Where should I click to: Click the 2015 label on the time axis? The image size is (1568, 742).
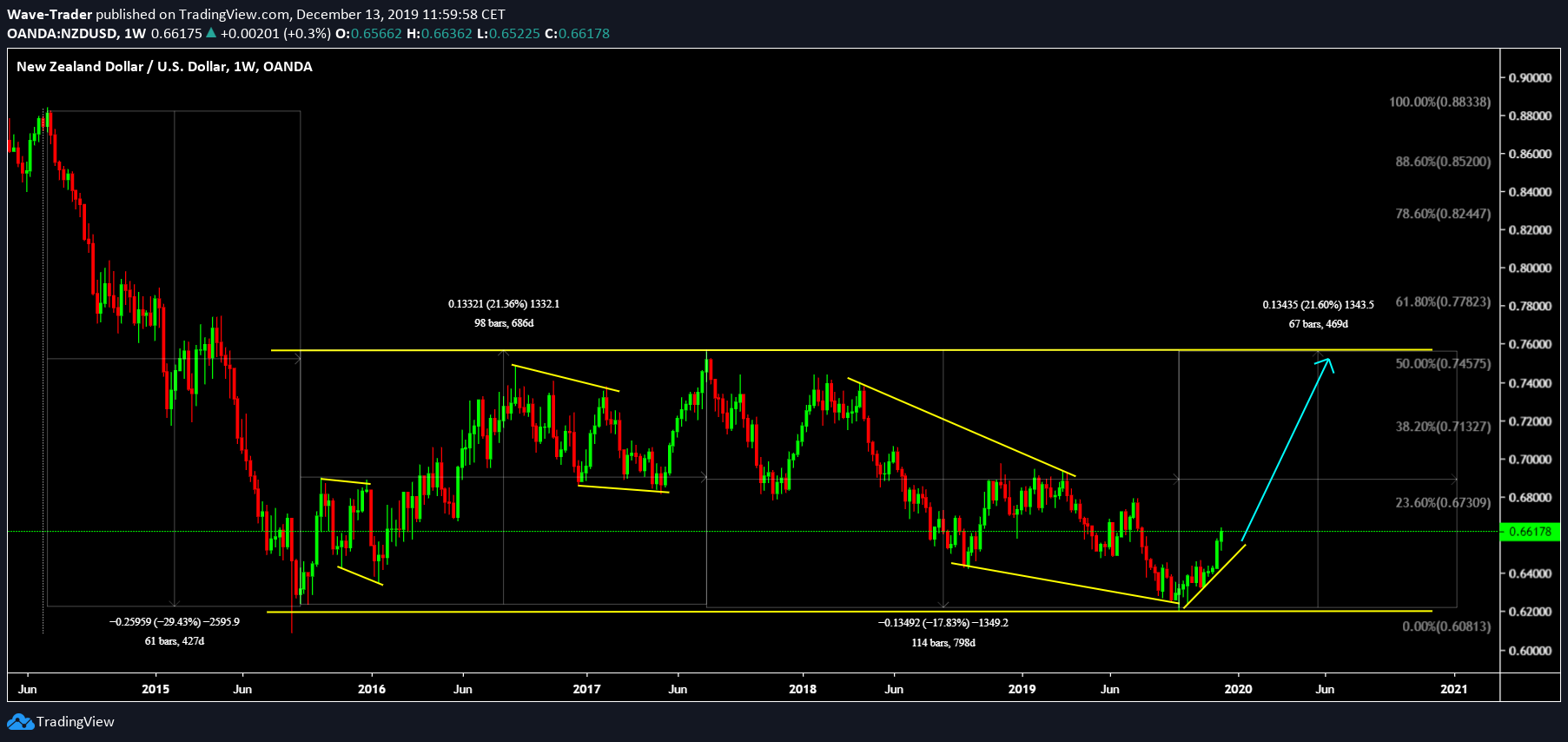[155, 689]
